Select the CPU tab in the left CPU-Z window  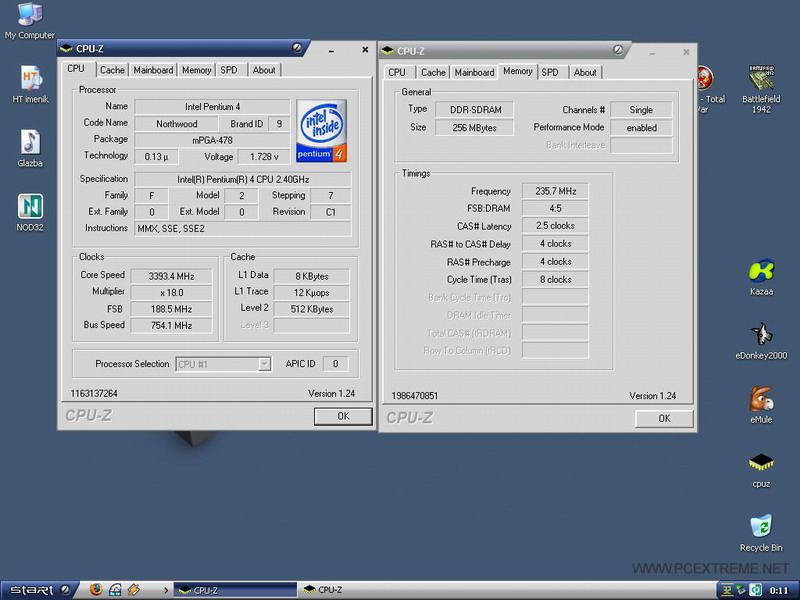click(x=76, y=68)
